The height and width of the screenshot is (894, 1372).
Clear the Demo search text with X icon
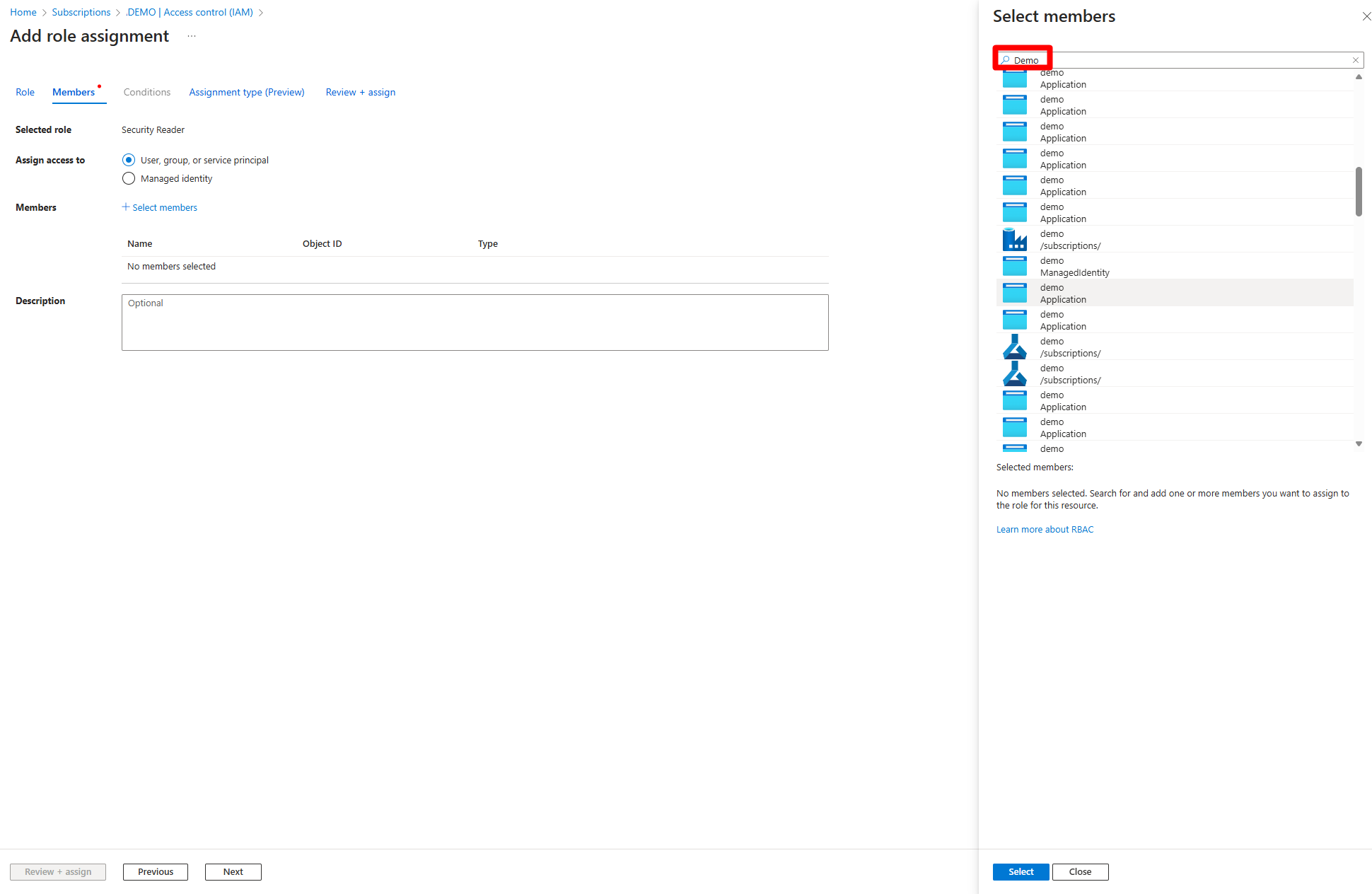coord(1356,60)
